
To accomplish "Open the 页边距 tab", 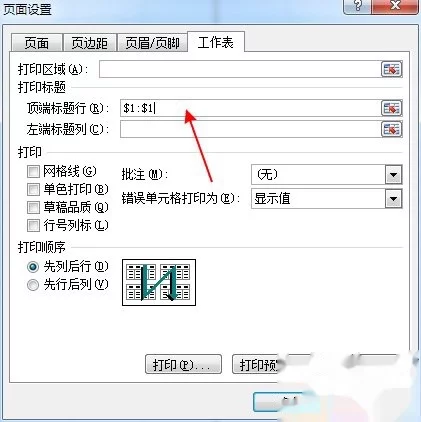I will (90, 43).
